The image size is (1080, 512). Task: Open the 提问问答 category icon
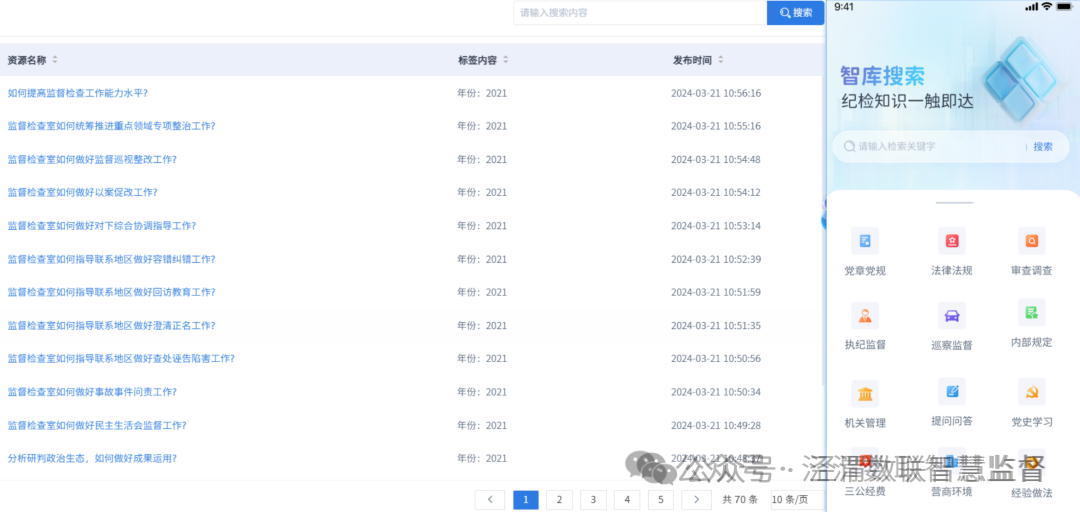(952, 391)
